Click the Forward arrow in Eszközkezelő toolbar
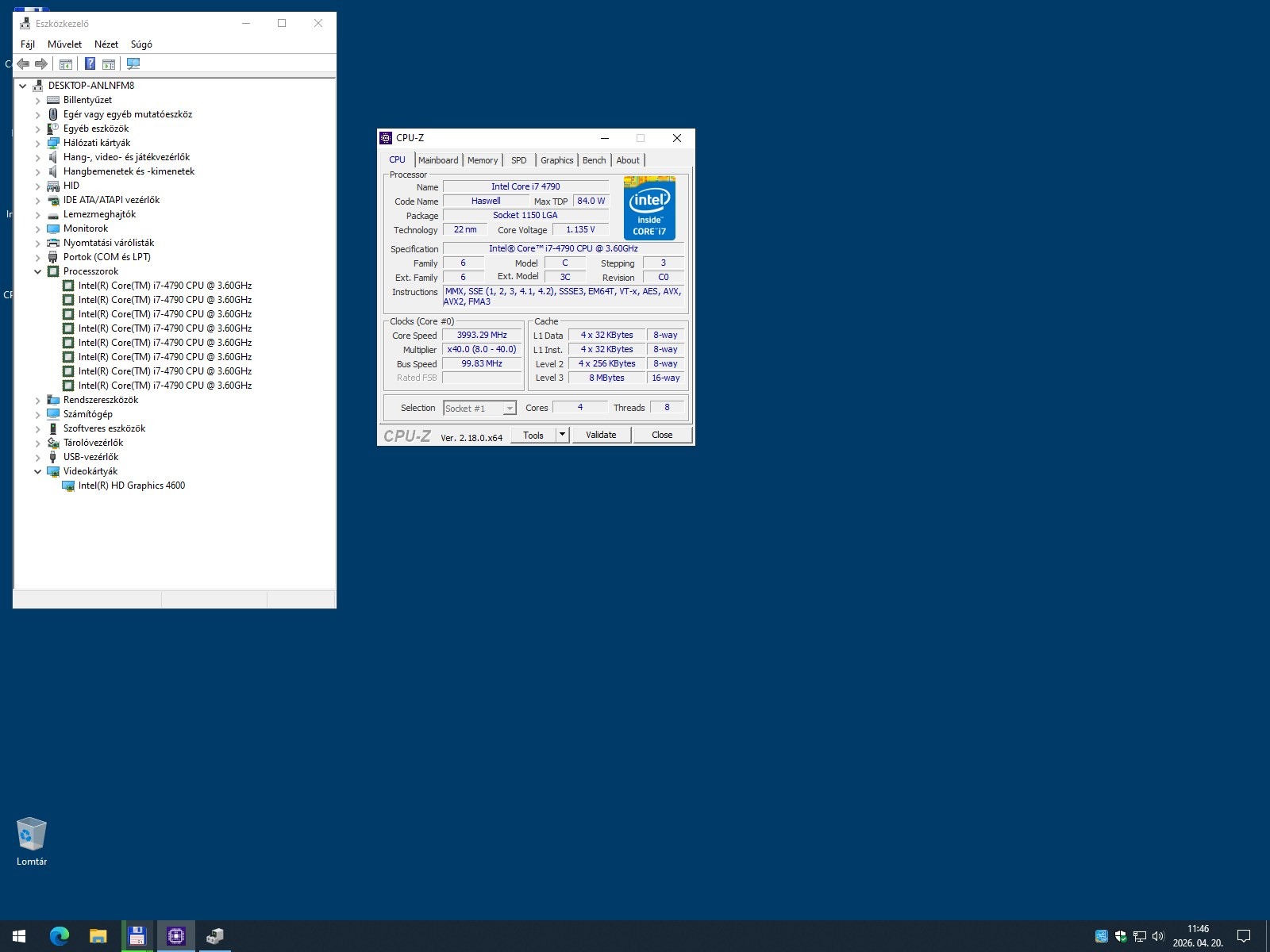Viewport: 1270px width, 952px height. 41,63
